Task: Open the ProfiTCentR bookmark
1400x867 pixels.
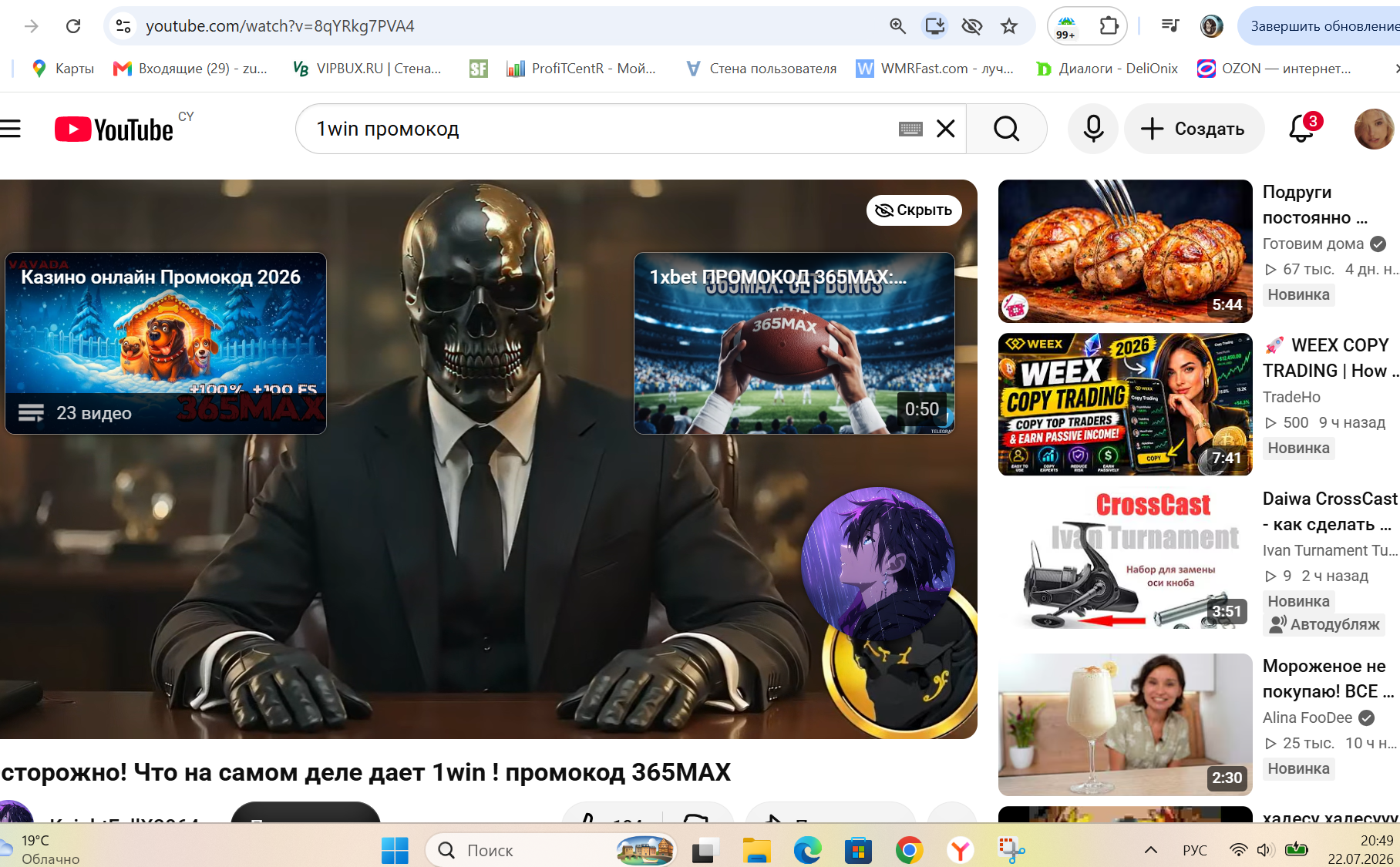Action: [x=581, y=69]
